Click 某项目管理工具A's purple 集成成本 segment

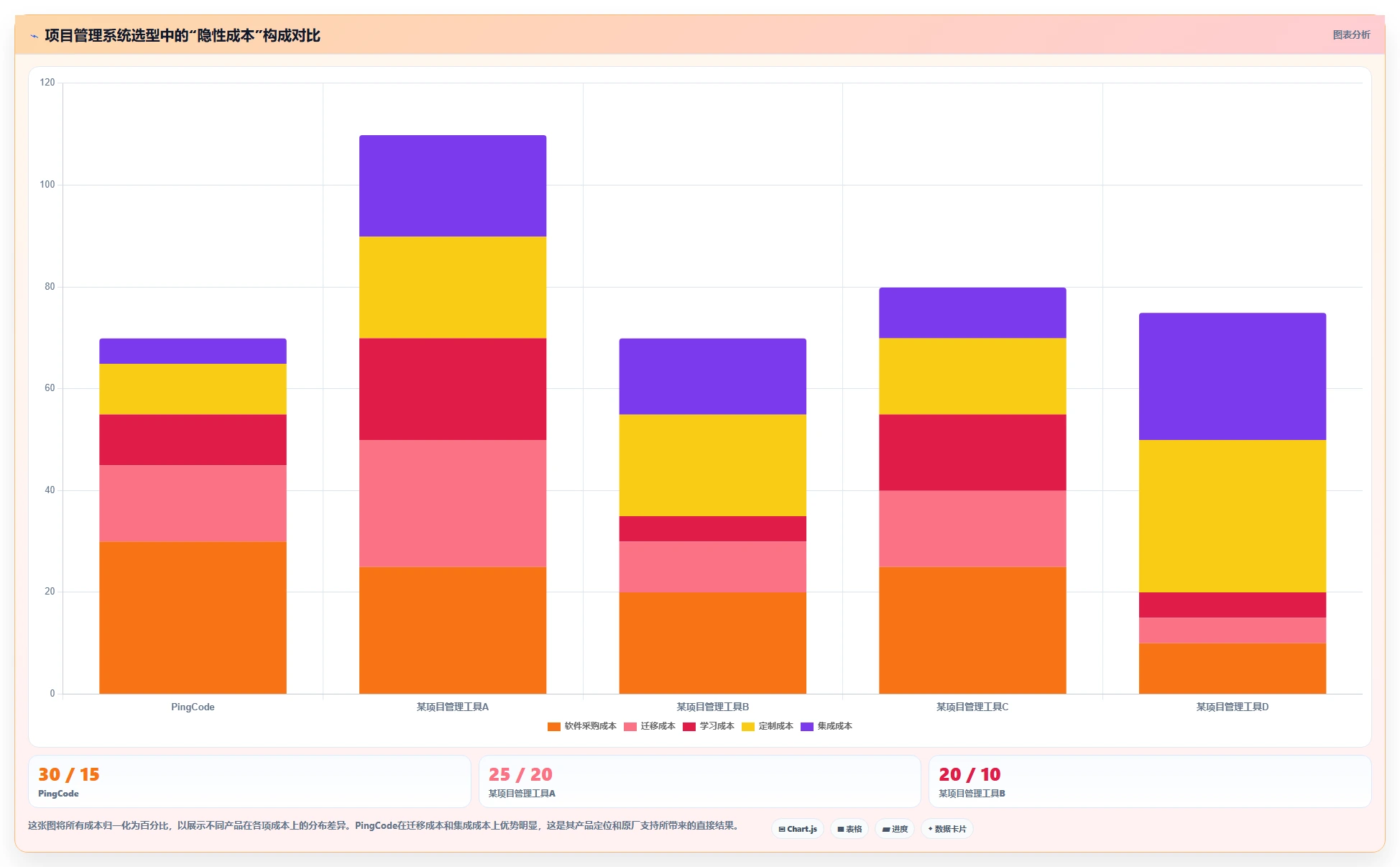453,185
